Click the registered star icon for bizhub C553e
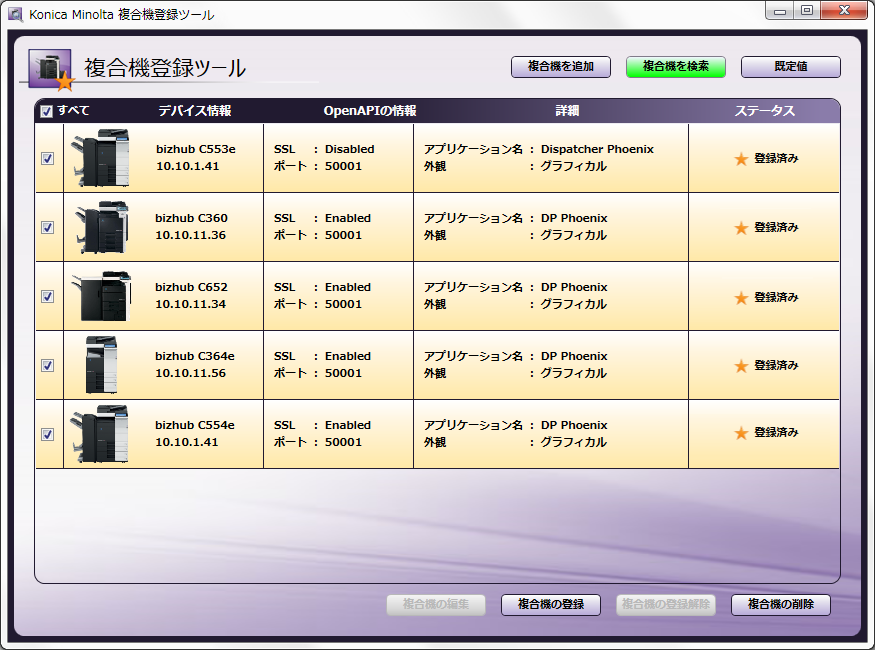 point(741,159)
